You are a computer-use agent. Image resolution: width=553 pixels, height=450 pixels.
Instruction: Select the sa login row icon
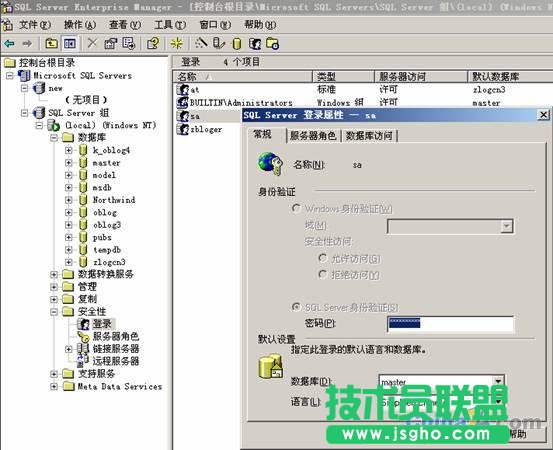click(183, 116)
